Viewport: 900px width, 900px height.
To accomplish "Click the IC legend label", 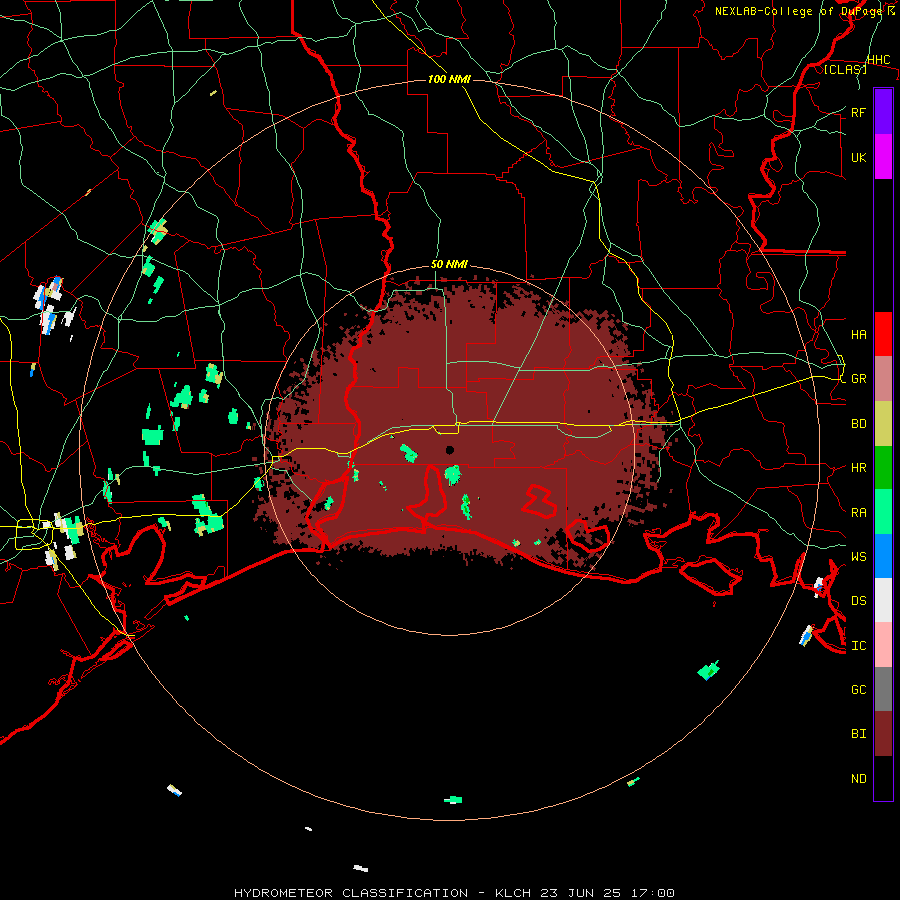I will (858, 646).
